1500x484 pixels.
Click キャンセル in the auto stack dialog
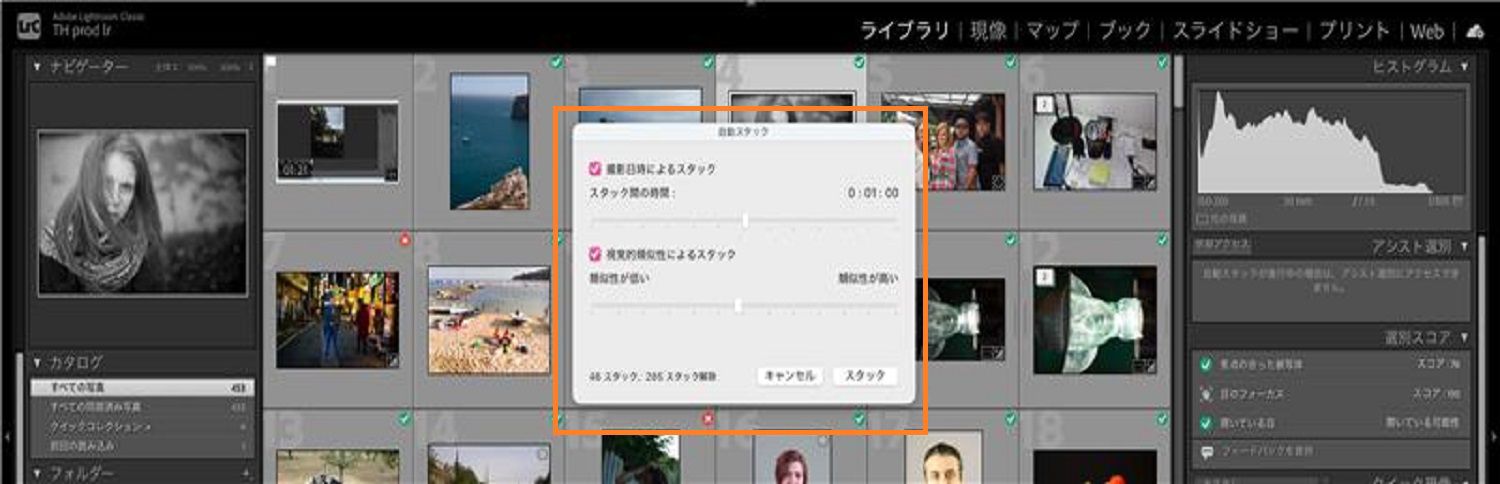point(790,376)
